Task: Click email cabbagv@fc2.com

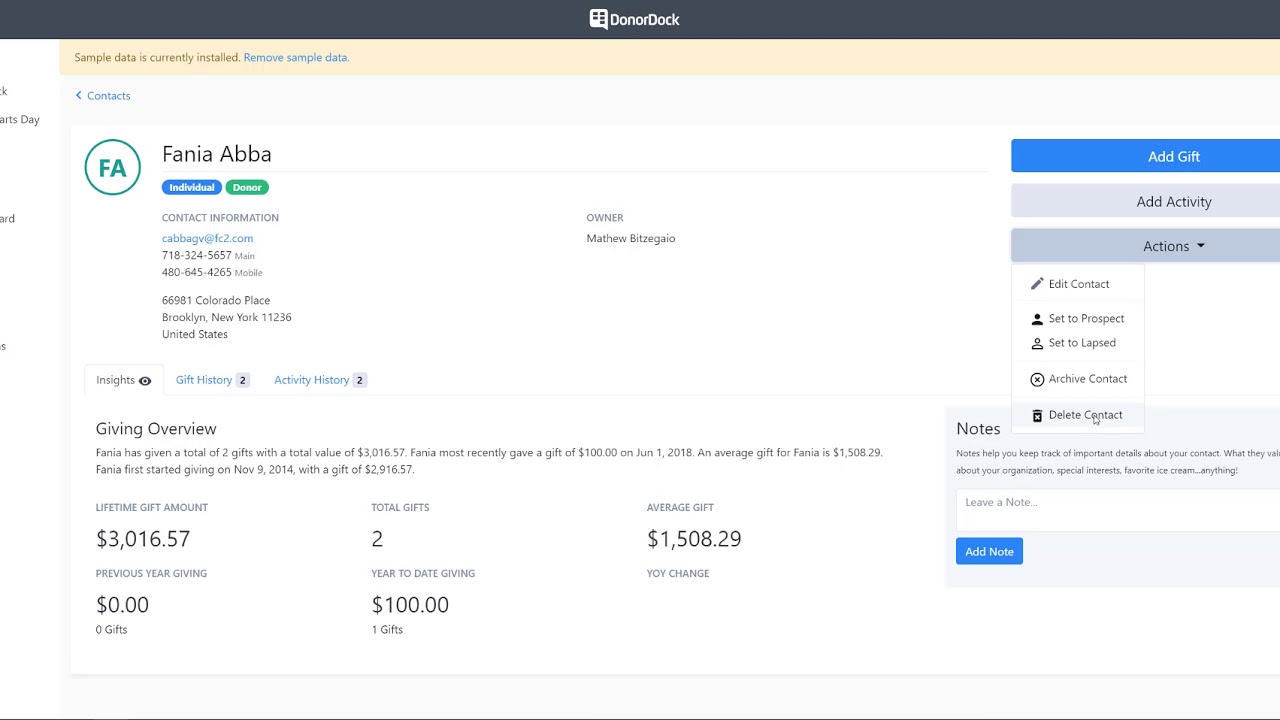Action: (x=207, y=238)
